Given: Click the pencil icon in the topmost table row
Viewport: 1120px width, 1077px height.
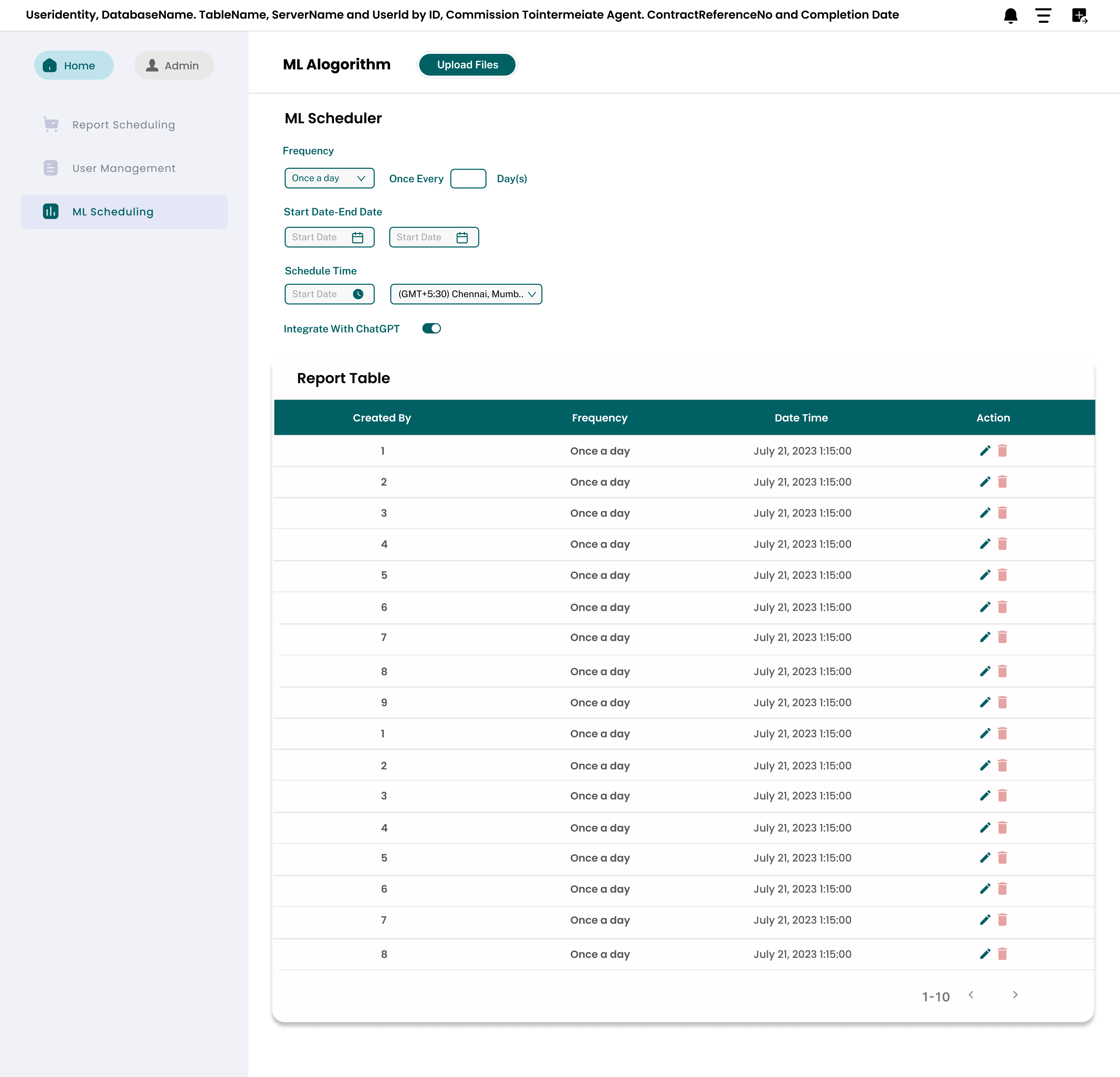Looking at the screenshot, I should (x=985, y=450).
